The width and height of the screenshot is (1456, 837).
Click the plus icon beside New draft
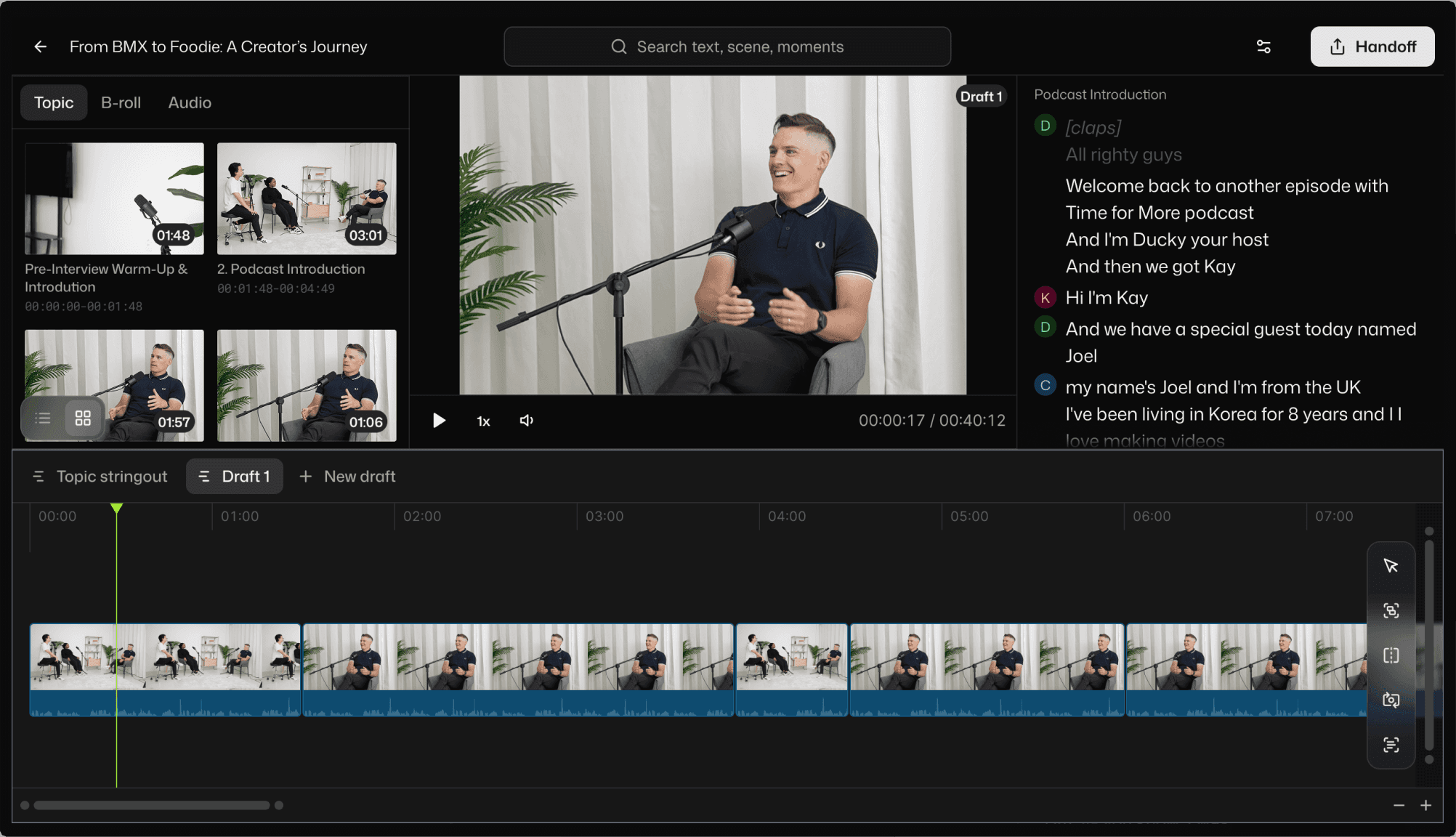coord(306,477)
